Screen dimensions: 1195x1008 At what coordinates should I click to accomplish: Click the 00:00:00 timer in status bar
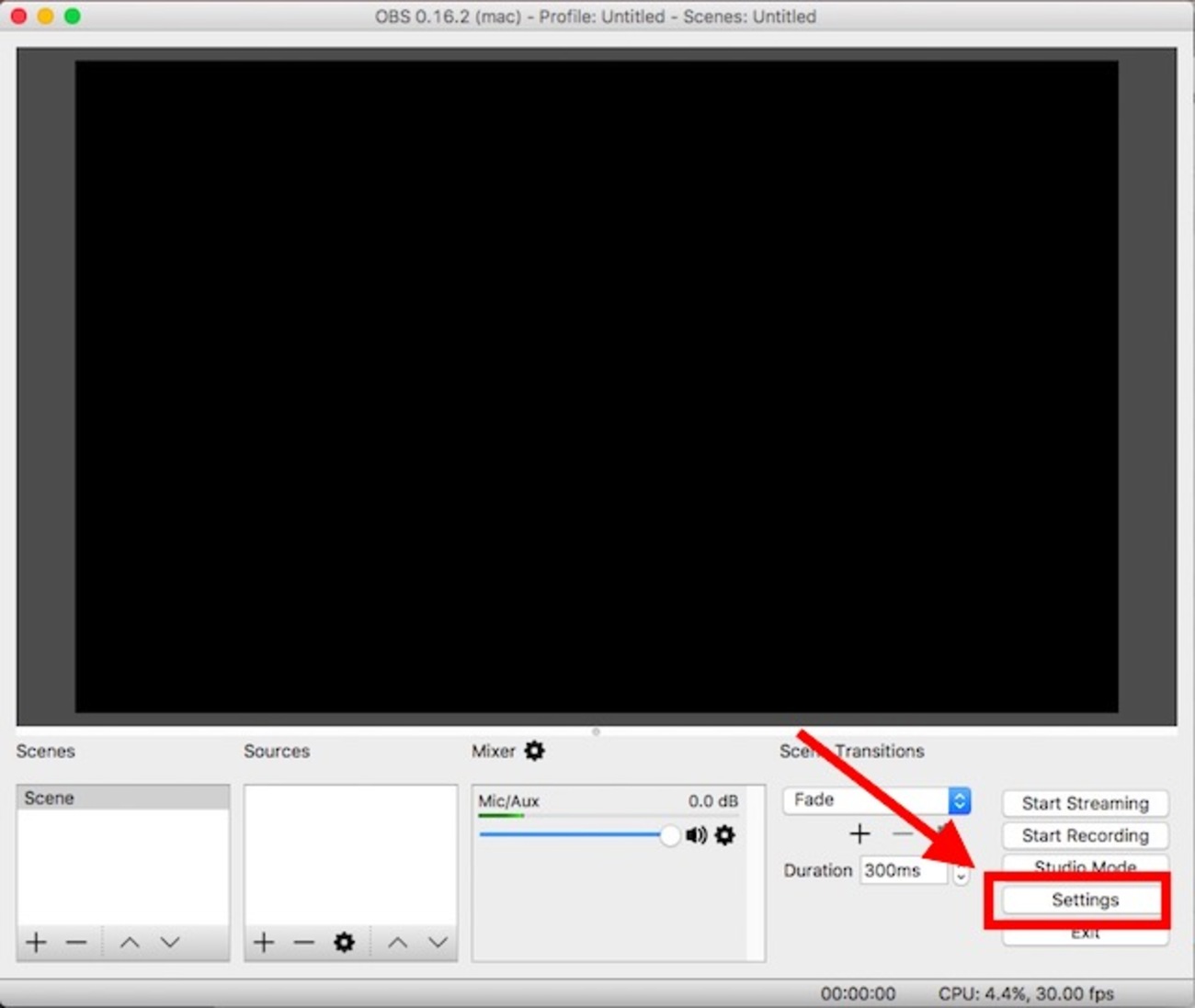click(x=858, y=993)
